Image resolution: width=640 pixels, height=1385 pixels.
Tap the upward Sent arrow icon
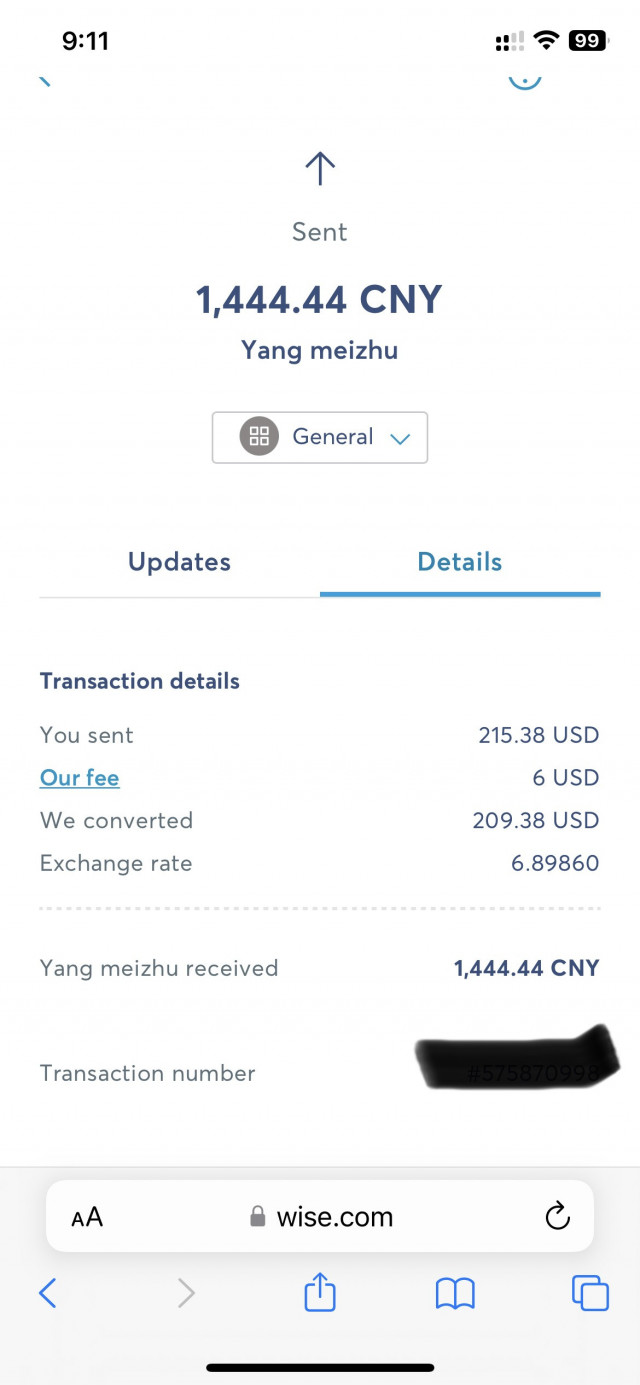[320, 168]
